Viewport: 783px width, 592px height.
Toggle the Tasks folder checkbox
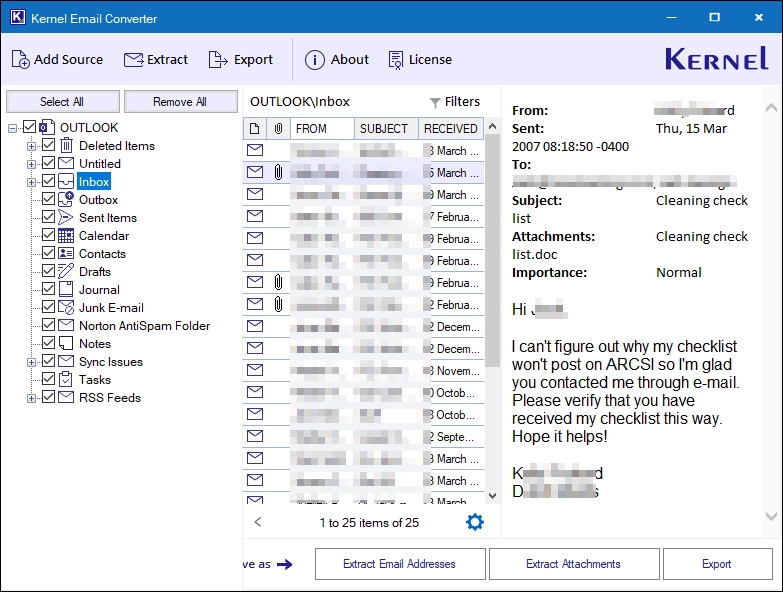(x=48, y=379)
